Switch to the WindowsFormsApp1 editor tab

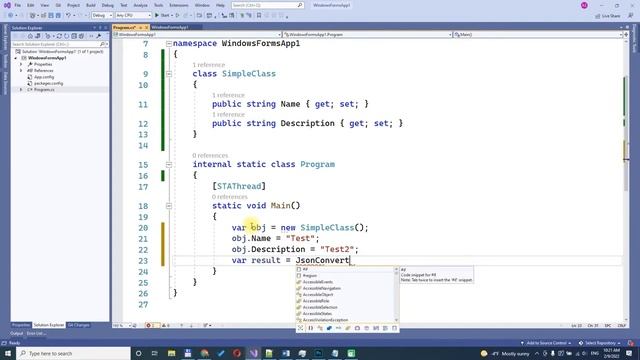pos(170,27)
